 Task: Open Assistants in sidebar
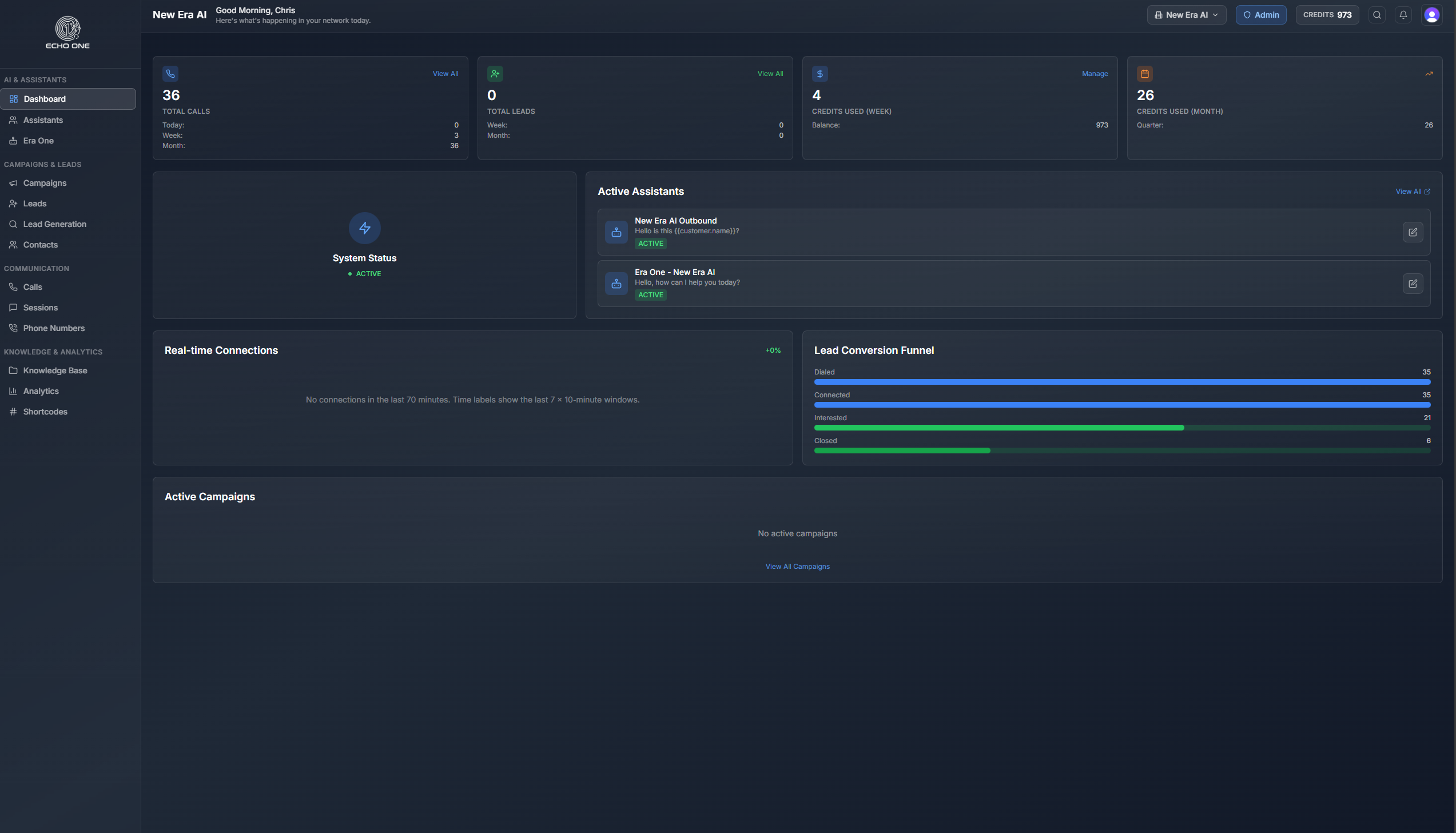click(x=68, y=120)
